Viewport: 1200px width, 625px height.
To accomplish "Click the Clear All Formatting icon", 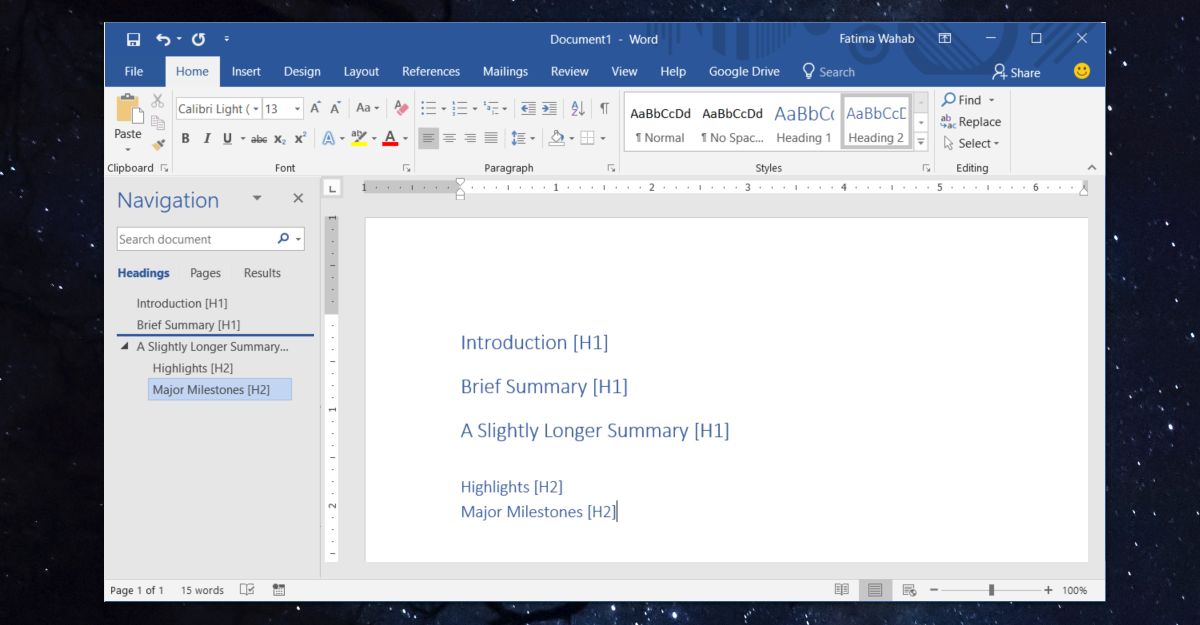I will [401, 108].
